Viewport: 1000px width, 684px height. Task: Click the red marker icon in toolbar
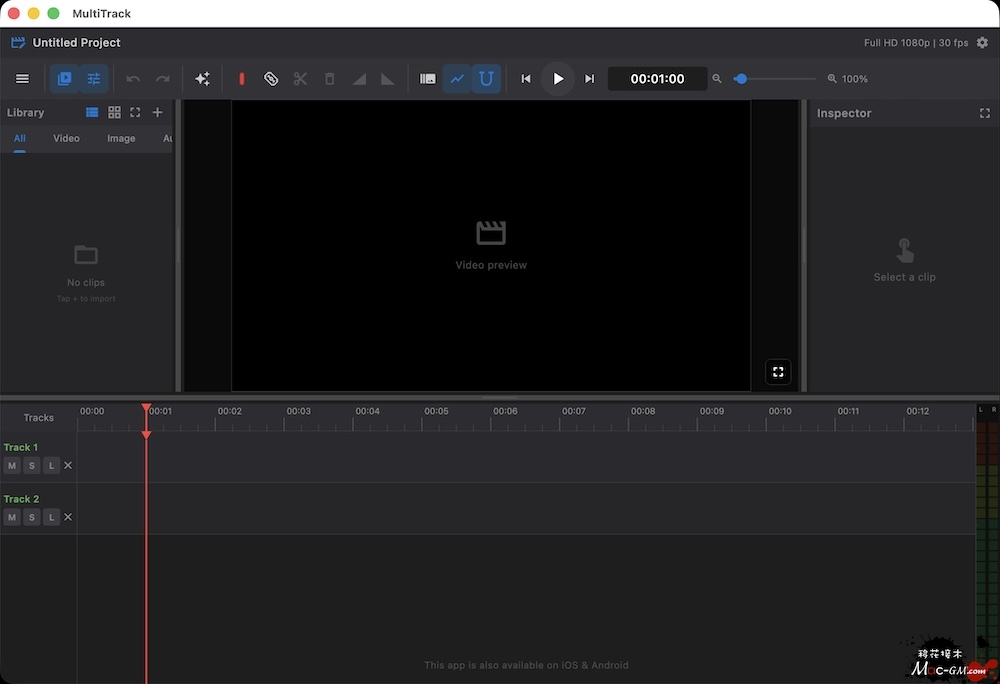click(x=241, y=79)
